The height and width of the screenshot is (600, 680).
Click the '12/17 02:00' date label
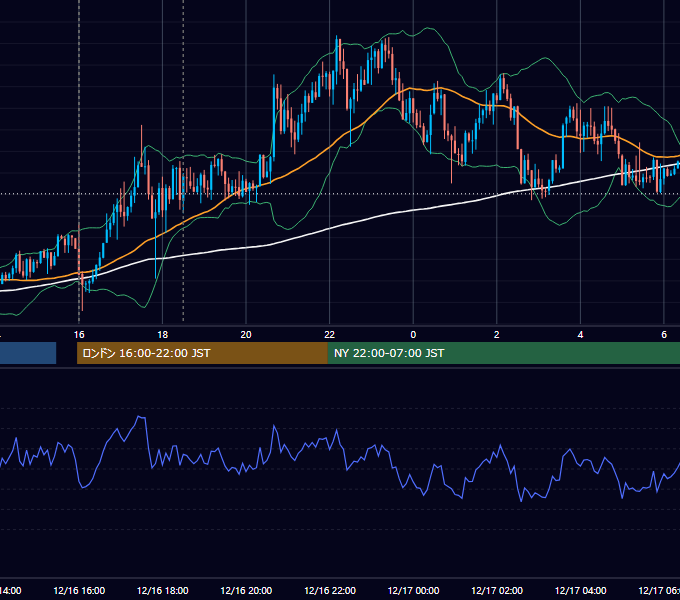(x=497, y=590)
